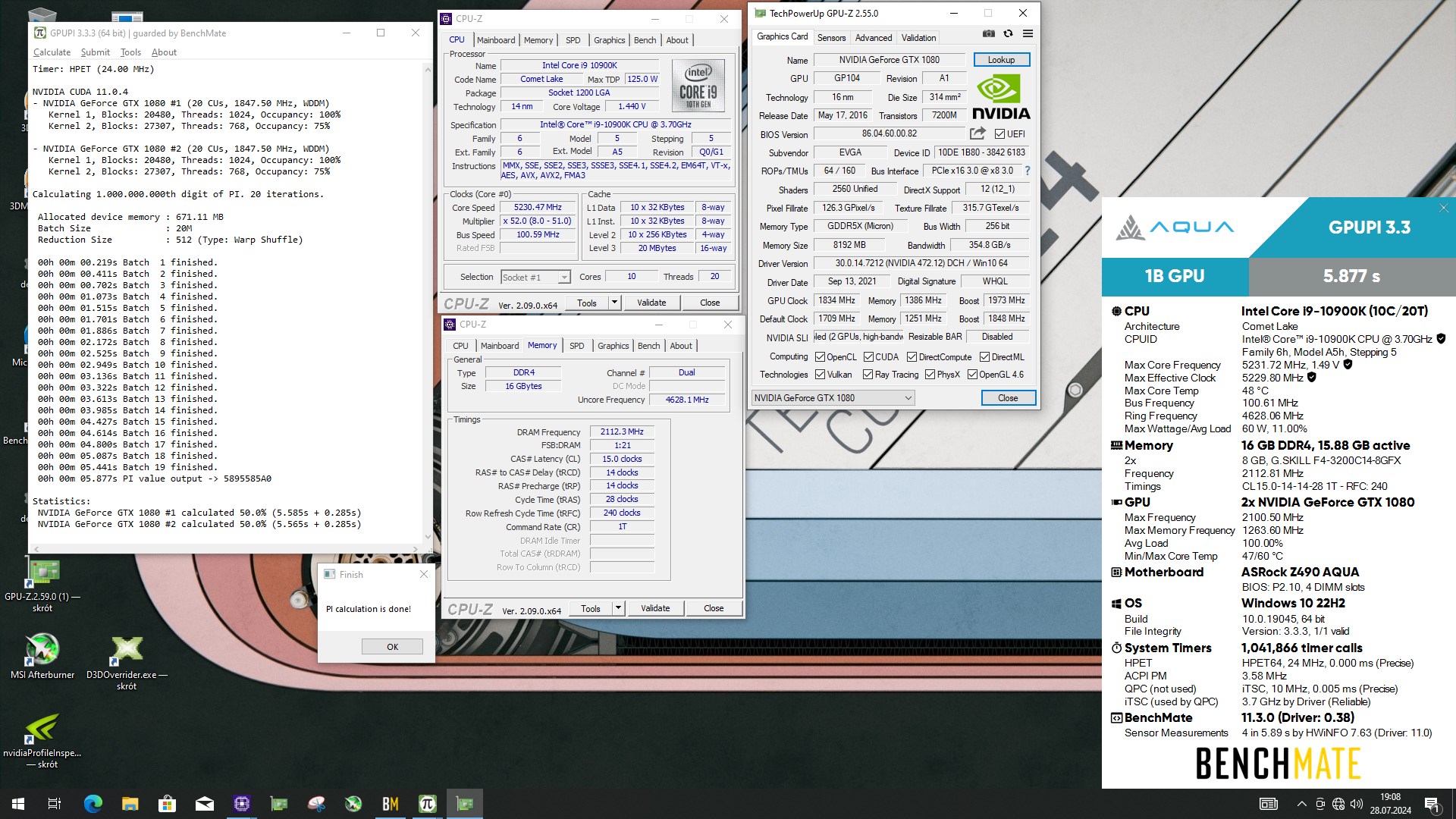Click the network globe icon in system tray
The height and width of the screenshot is (819, 1456).
pos(1338,804)
